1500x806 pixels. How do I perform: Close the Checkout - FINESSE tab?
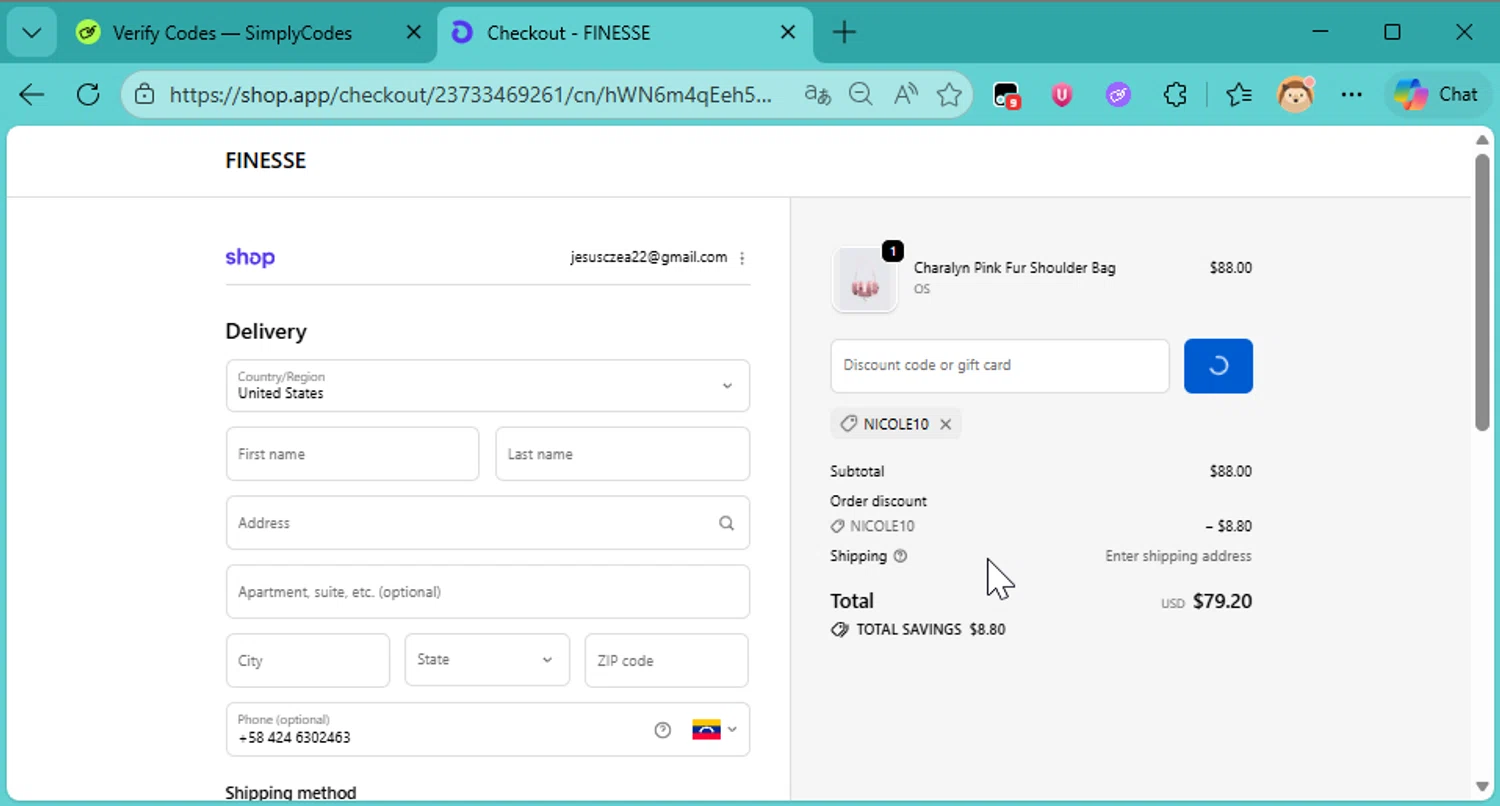(788, 33)
